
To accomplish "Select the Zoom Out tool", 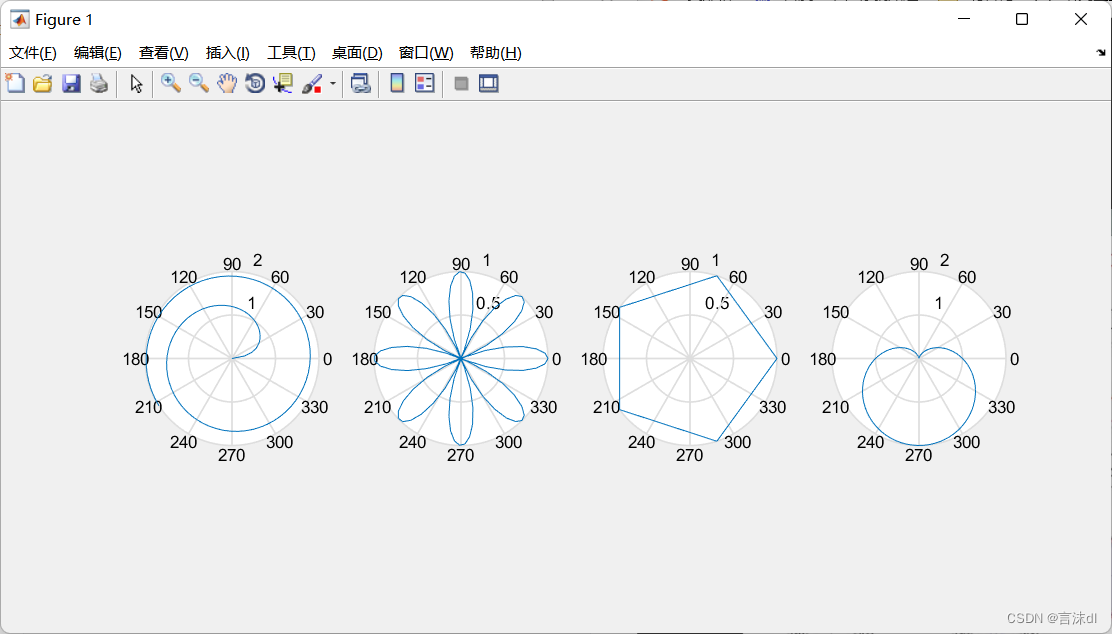I will pyautogui.click(x=199, y=84).
